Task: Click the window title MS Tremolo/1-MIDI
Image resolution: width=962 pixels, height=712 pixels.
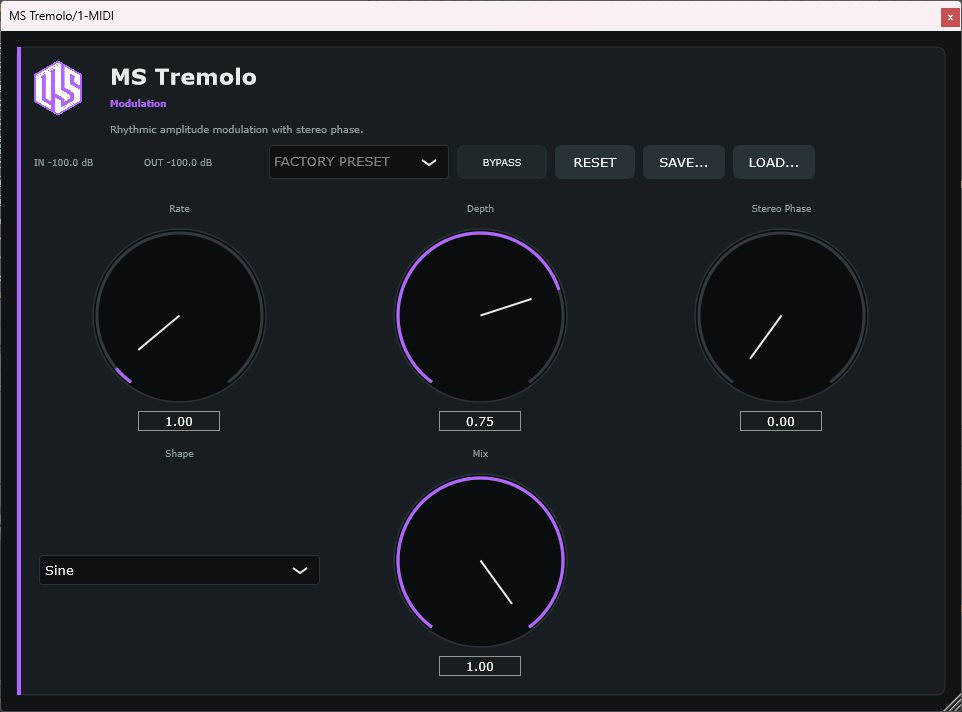Action: tap(61, 16)
